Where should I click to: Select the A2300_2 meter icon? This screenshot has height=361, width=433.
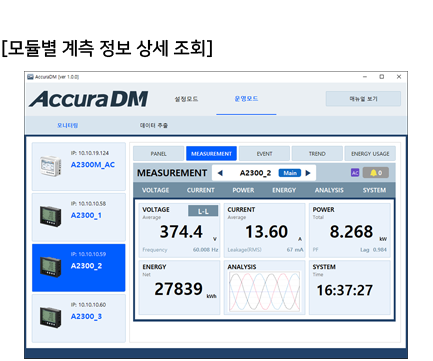(51, 267)
